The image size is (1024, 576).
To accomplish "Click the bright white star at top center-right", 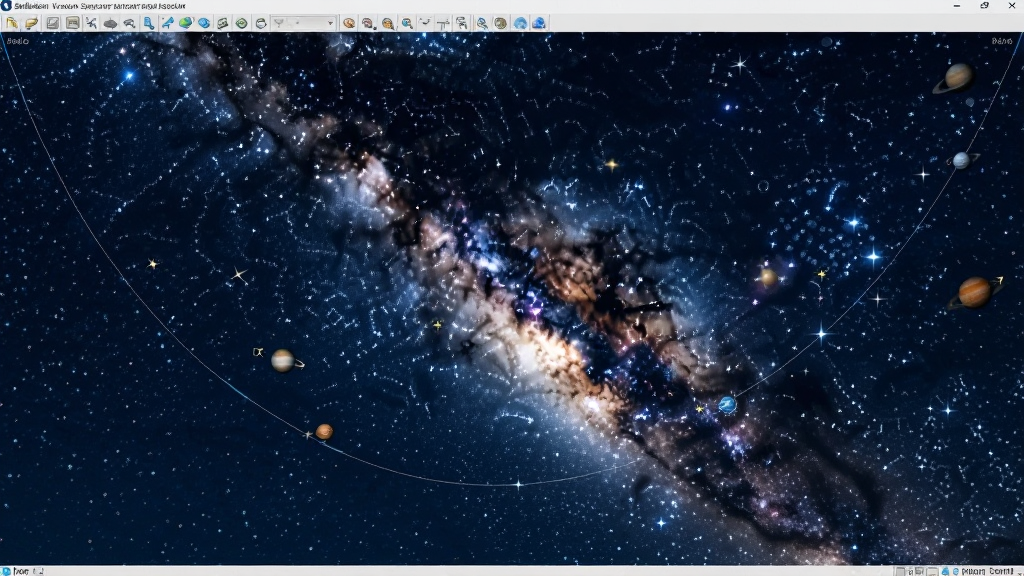I will 739,64.
